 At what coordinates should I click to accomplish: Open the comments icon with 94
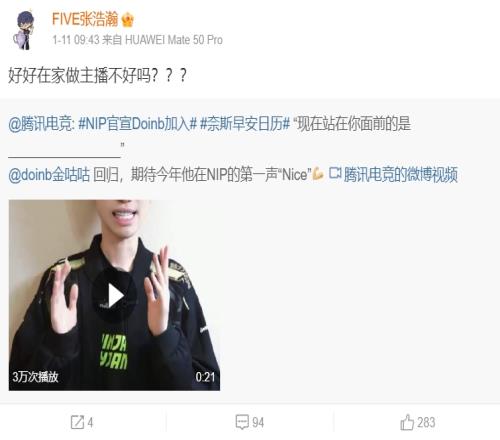tap(242, 422)
